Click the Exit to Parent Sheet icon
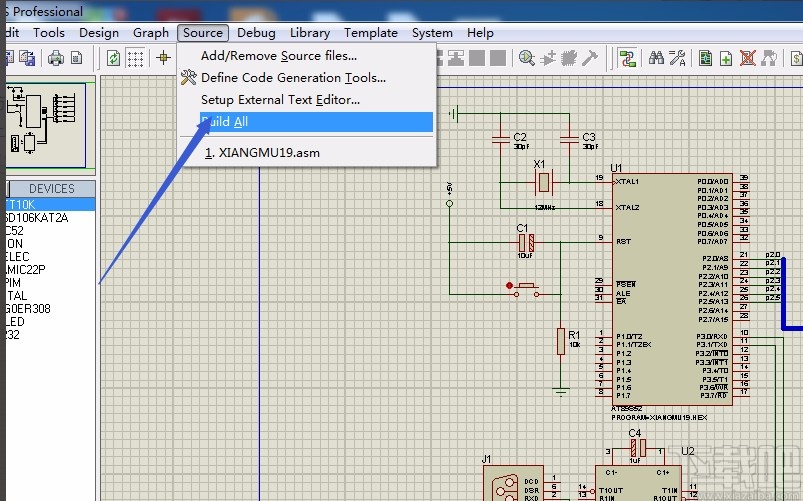This screenshot has width=803, height=501. click(x=769, y=58)
